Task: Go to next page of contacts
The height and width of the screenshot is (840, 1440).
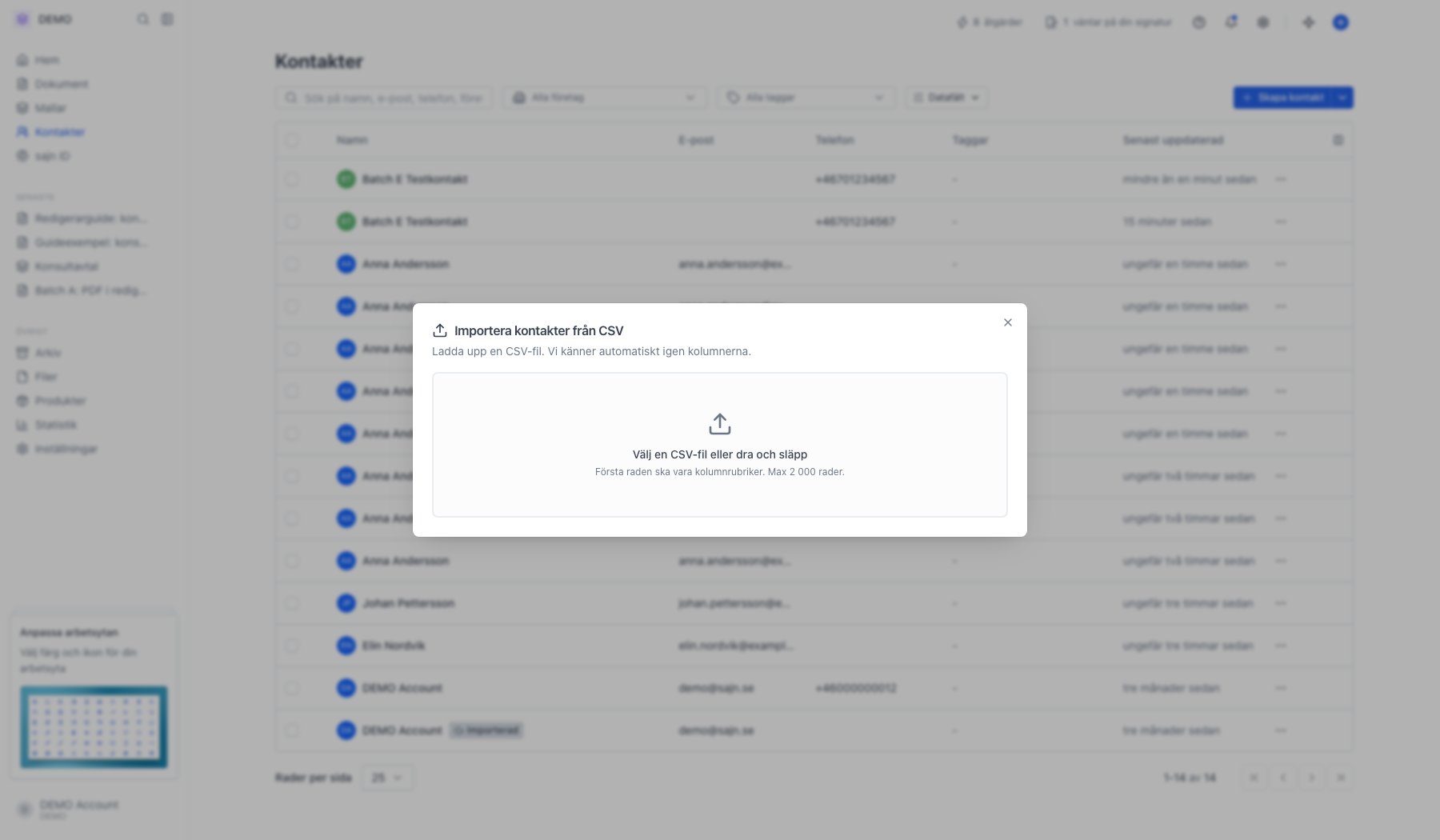Action: (1312, 778)
